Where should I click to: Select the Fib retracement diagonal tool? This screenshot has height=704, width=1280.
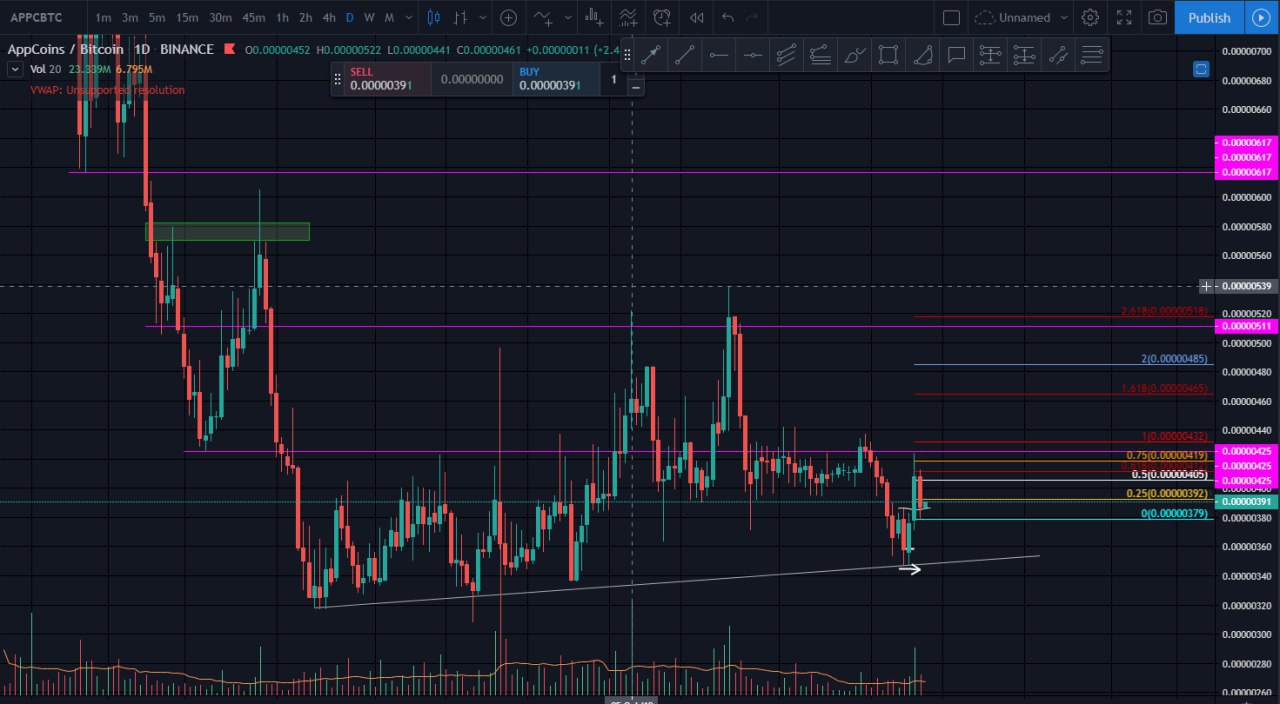1058,56
